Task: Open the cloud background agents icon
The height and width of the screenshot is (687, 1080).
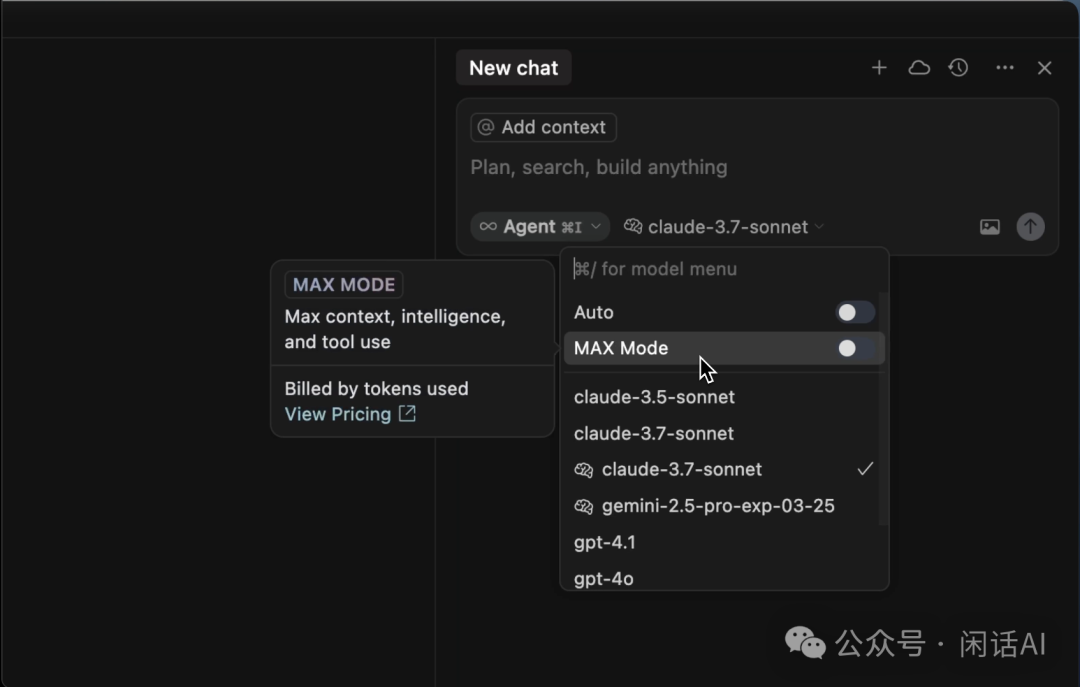Action: click(919, 68)
